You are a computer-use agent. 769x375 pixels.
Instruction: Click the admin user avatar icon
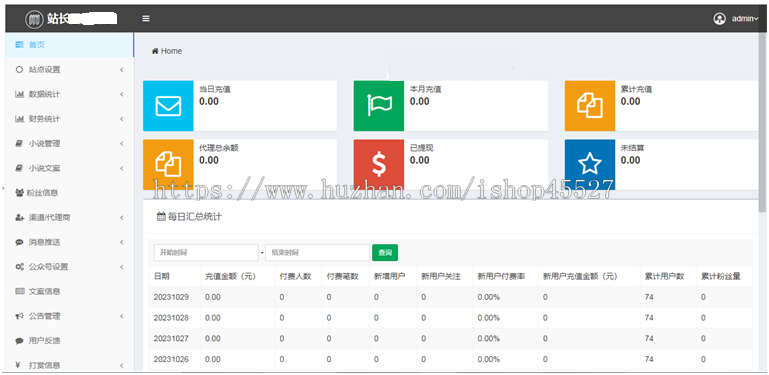click(x=719, y=19)
